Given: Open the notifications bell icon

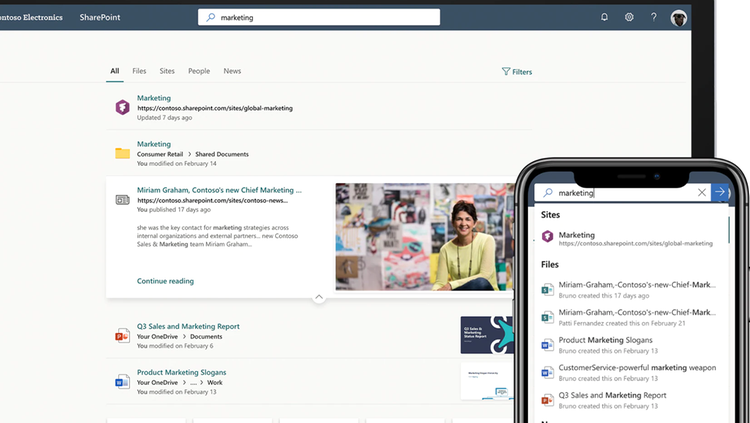Looking at the screenshot, I should pos(604,17).
